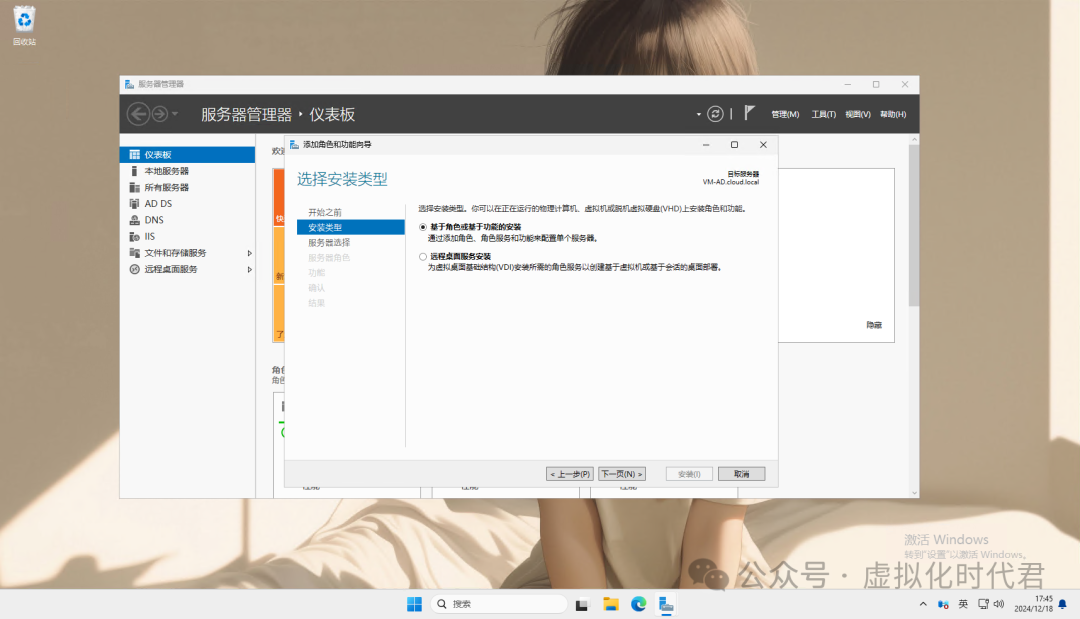Click the back navigation arrow icon

(x=138, y=114)
